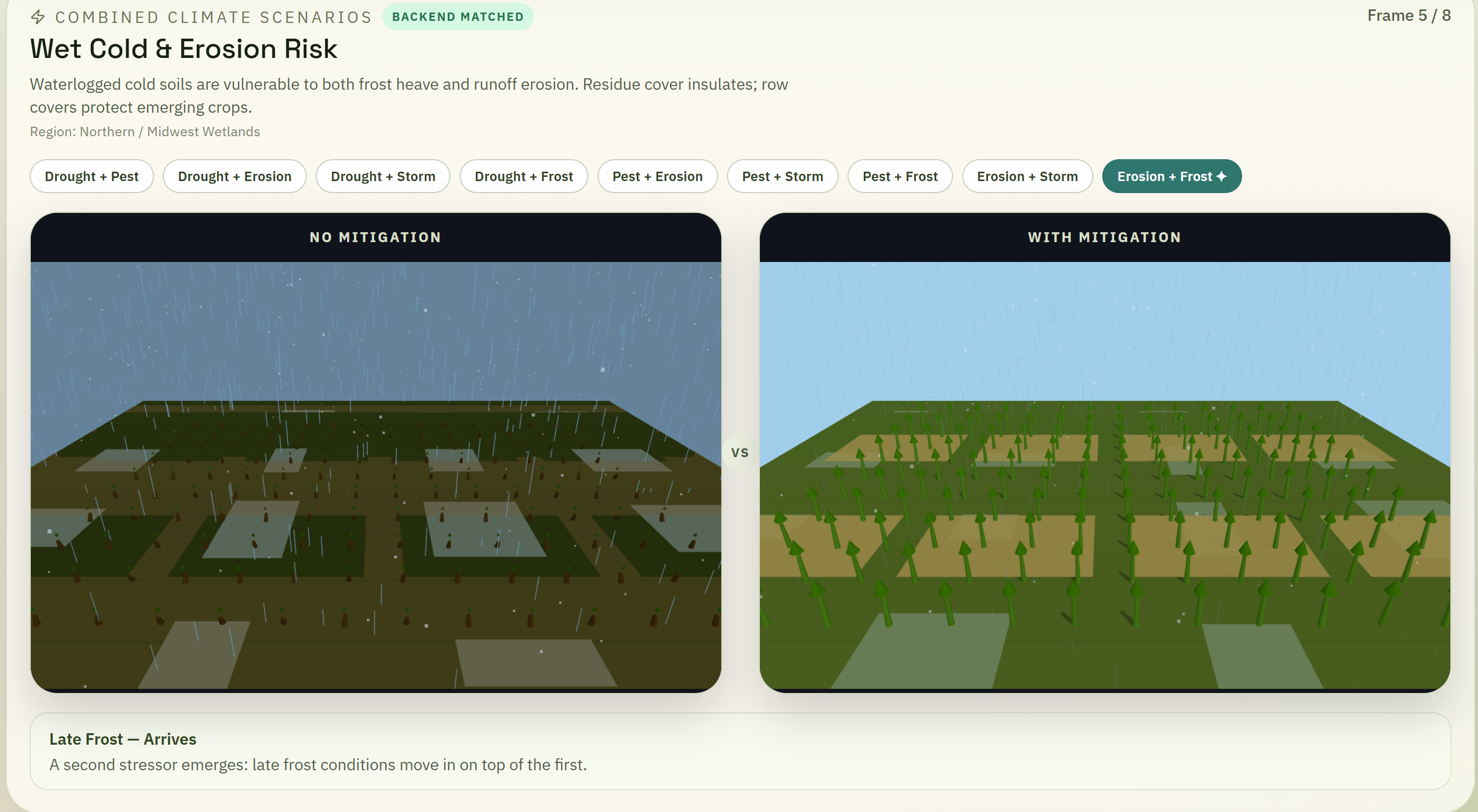Click the lightning bolt icon beside Combined Climate Scenarios
The image size is (1478, 812).
[38, 17]
